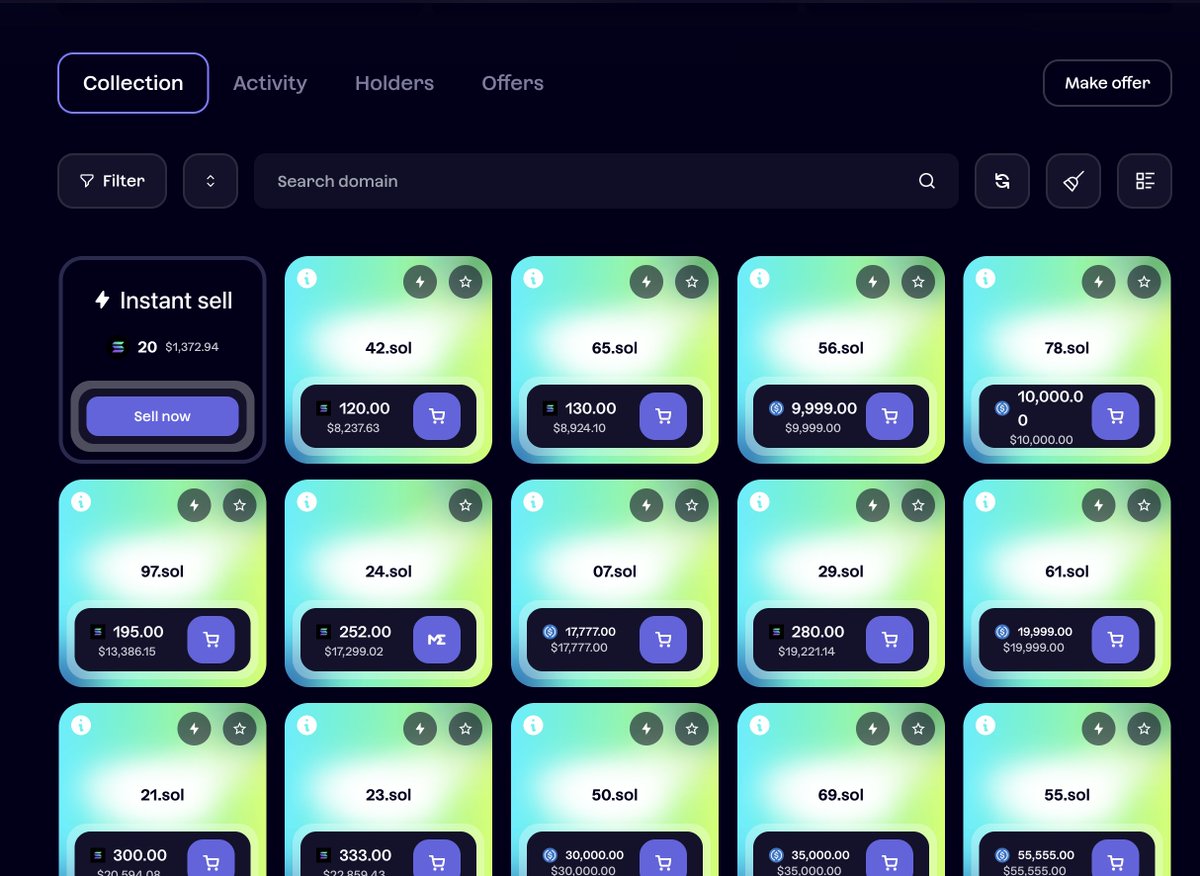Switch to the Activity tab
This screenshot has width=1200, height=876.
pyautogui.click(x=270, y=83)
